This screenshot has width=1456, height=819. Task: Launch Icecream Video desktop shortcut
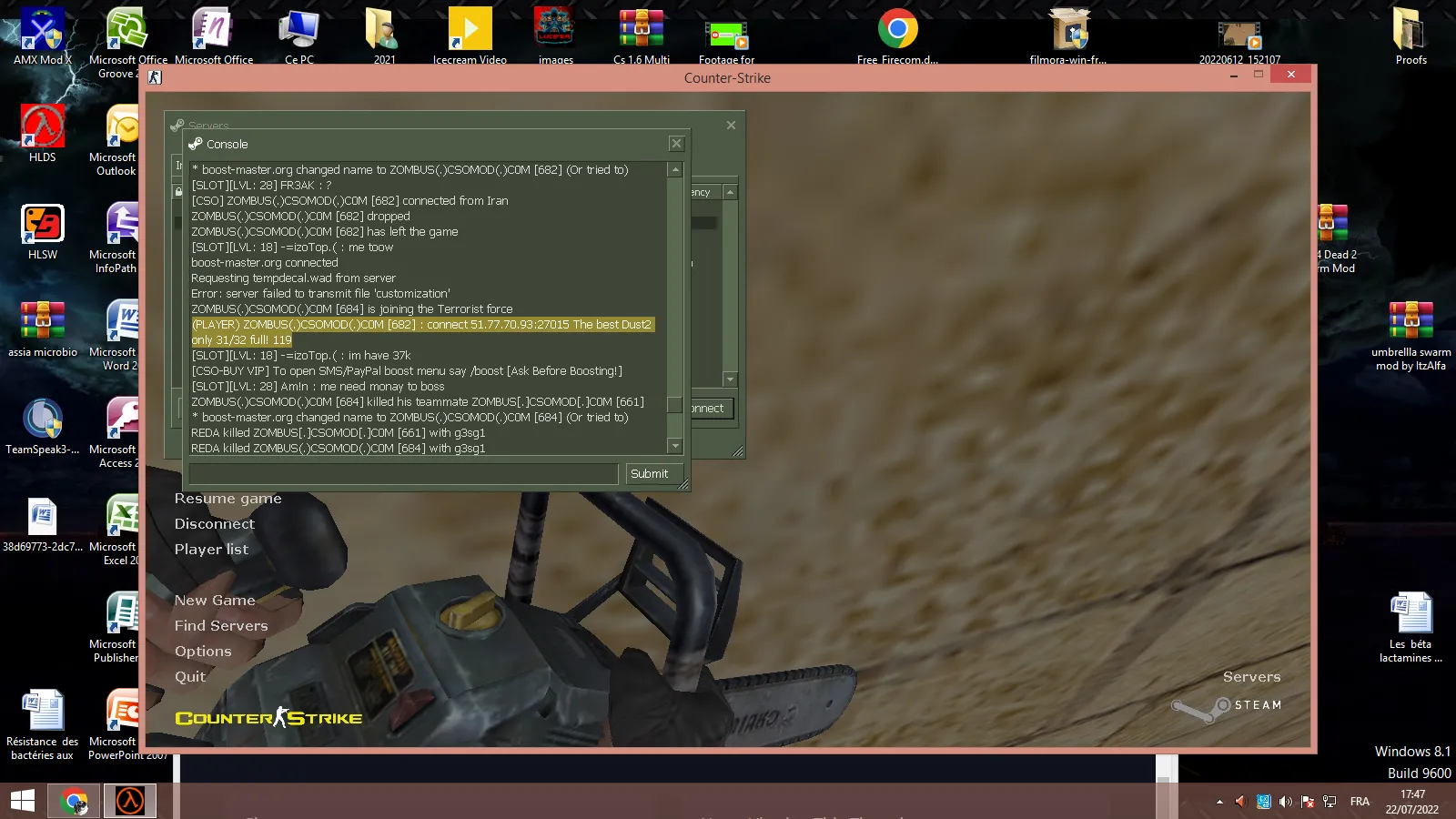pos(470,36)
